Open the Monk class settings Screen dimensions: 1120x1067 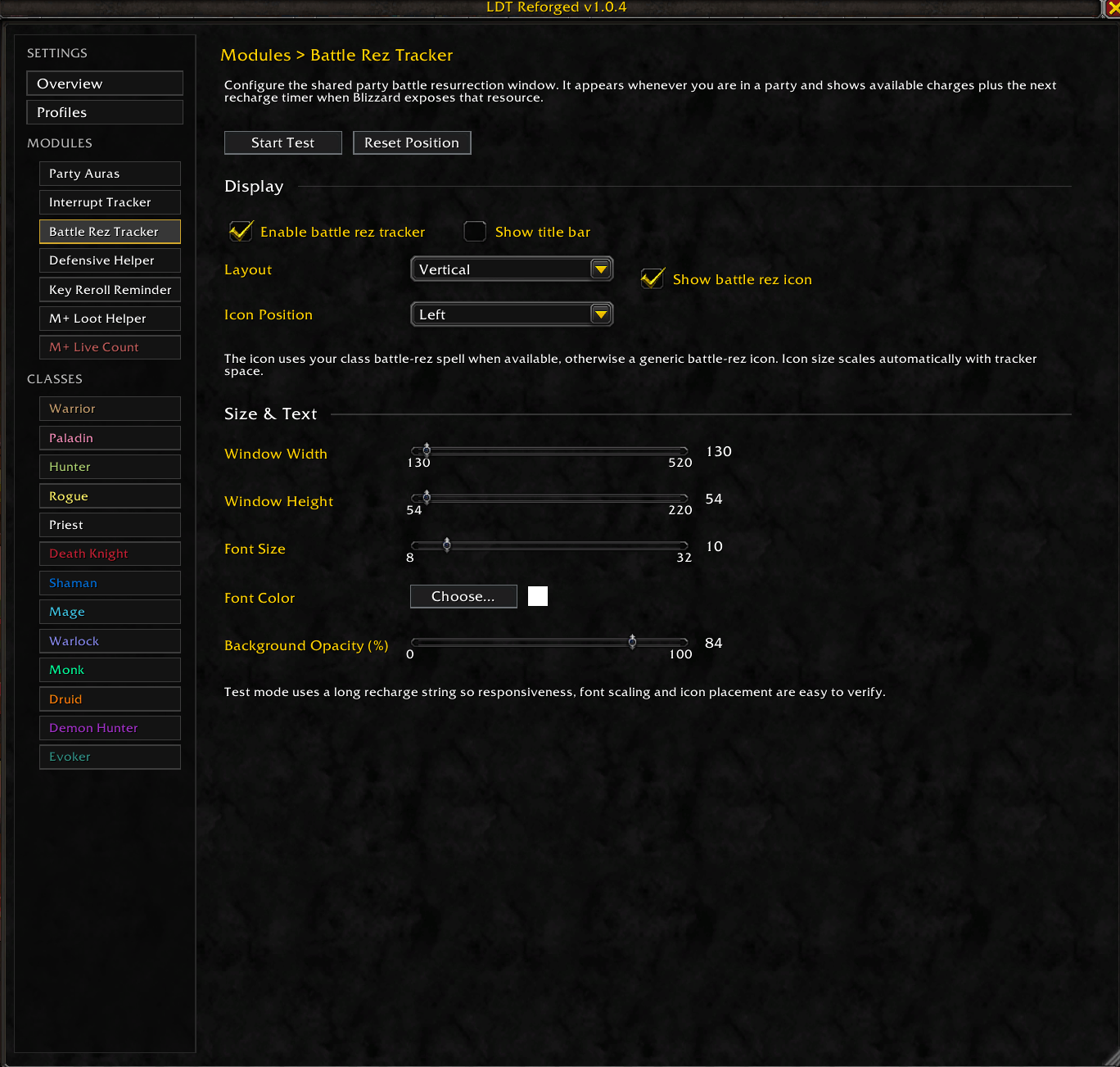click(x=110, y=670)
